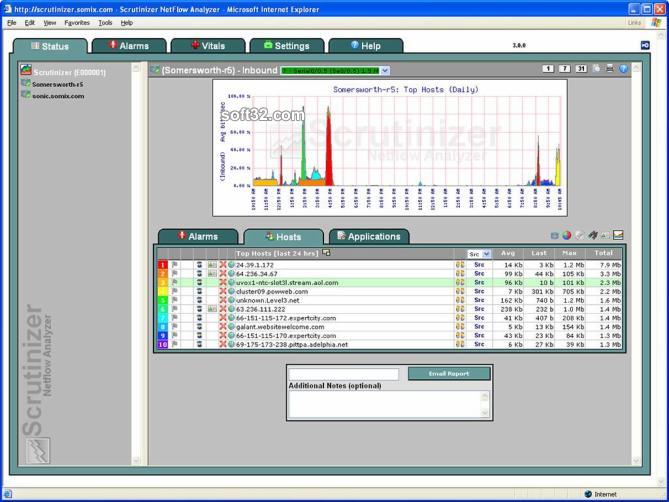
Task: Click the Src link for 64.236.34.67
Action: click(x=479, y=274)
